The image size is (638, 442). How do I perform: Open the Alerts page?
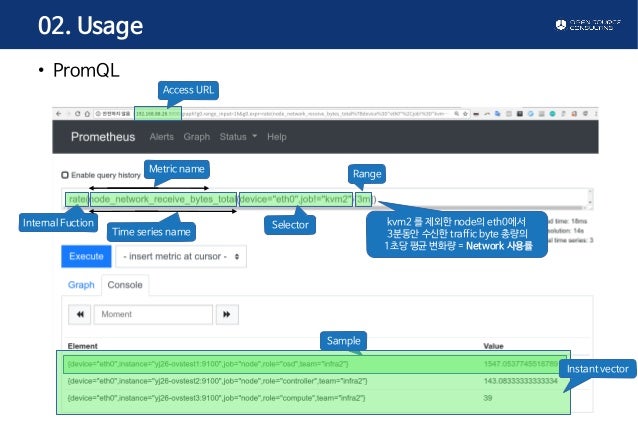pyautogui.click(x=162, y=137)
